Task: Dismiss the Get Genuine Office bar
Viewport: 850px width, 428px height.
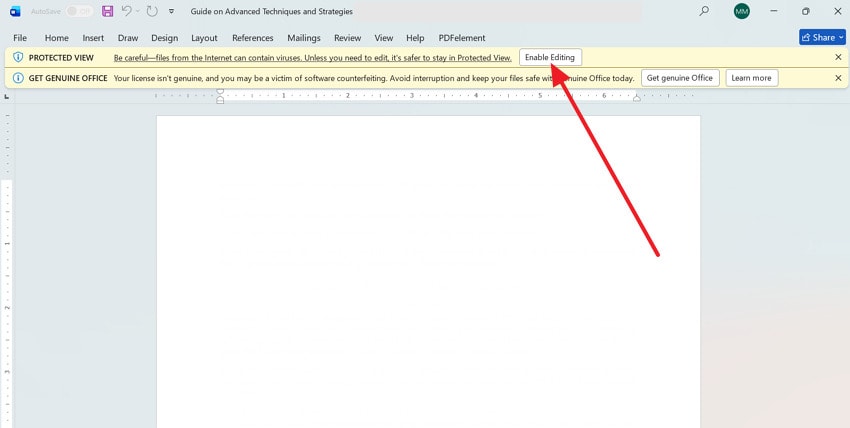Action: (x=838, y=78)
